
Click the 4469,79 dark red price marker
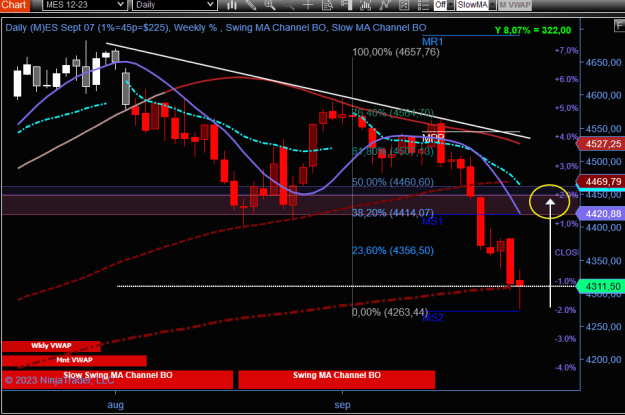tap(601, 182)
